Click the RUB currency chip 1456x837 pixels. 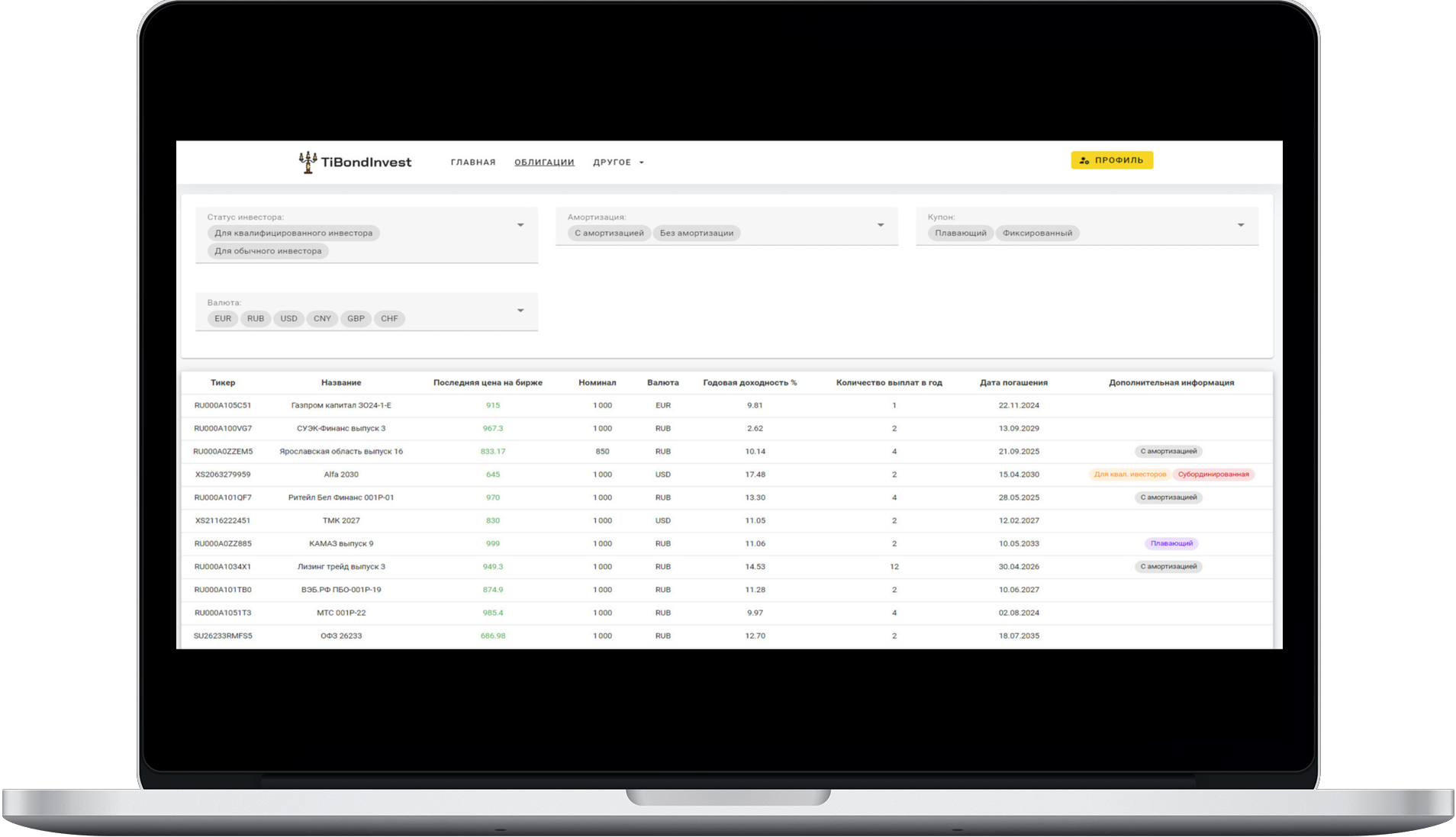(256, 319)
